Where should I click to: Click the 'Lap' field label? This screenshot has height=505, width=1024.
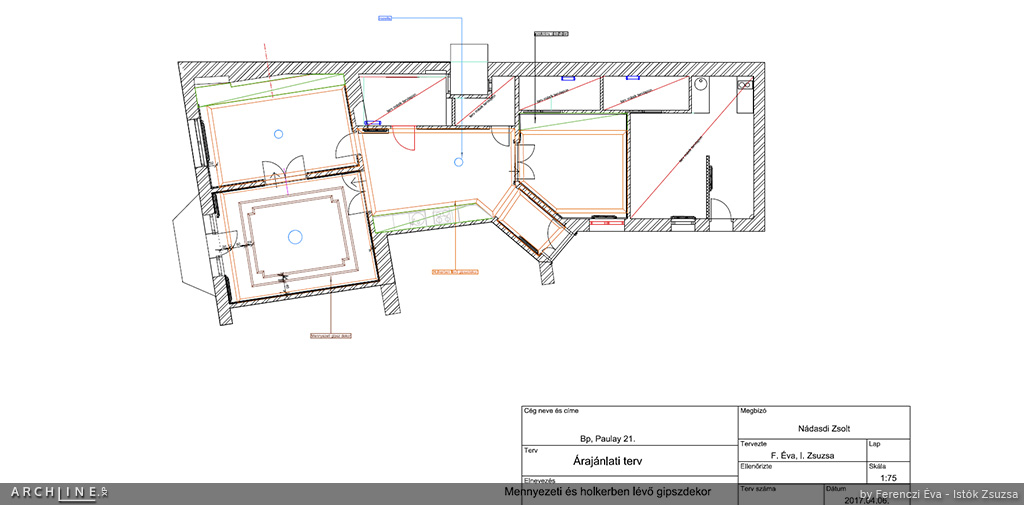click(x=876, y=444)
